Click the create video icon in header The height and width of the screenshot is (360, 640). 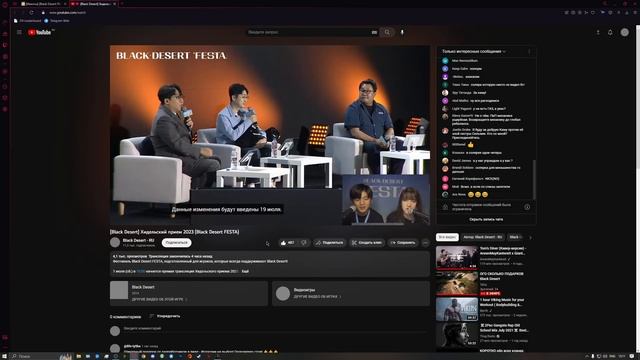598,32
